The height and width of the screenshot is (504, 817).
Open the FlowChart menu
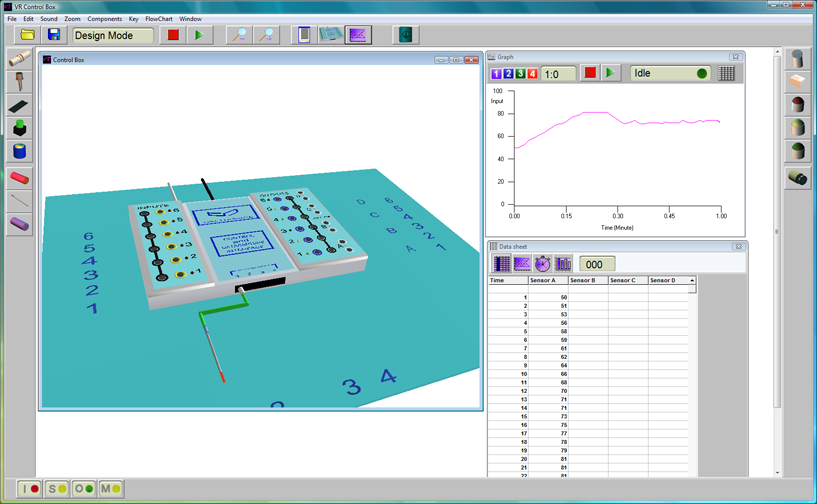159,19
